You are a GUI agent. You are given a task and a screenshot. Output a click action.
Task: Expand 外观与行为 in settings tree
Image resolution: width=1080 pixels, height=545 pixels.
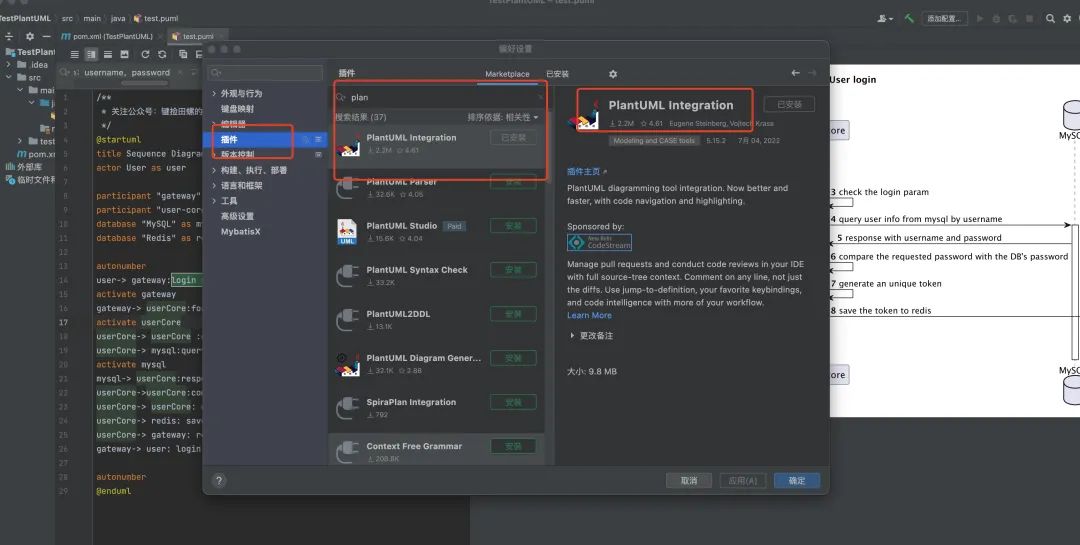click(x=214, y=94)
